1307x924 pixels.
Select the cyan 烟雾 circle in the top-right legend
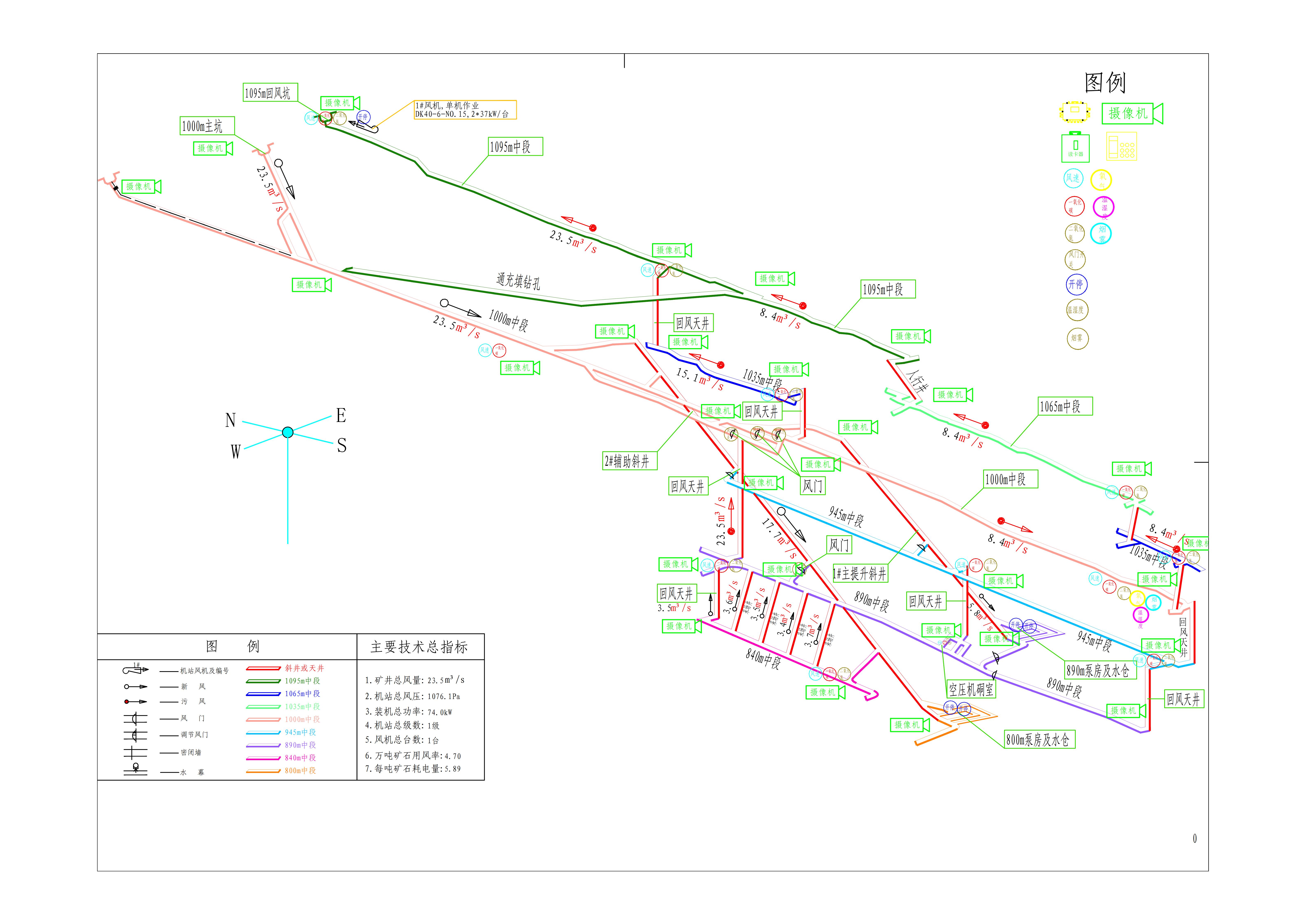pyautogui.click(x=1101, y=234)
